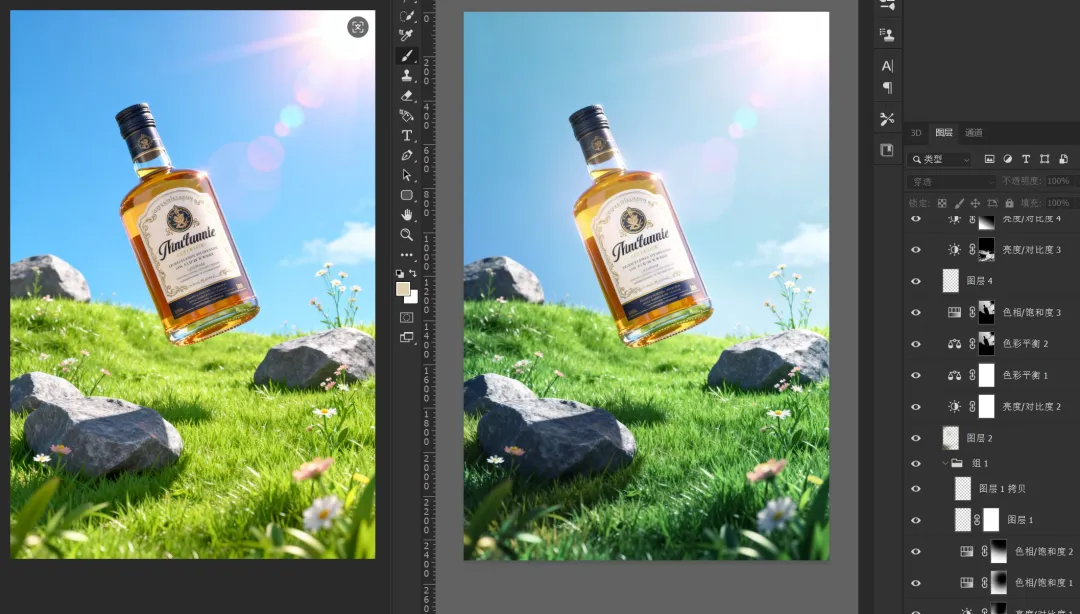Open the Paragraph panel icon
The width and height of the screenshot is (1080, 614).
pyautogui.click(x=887, y=88)
